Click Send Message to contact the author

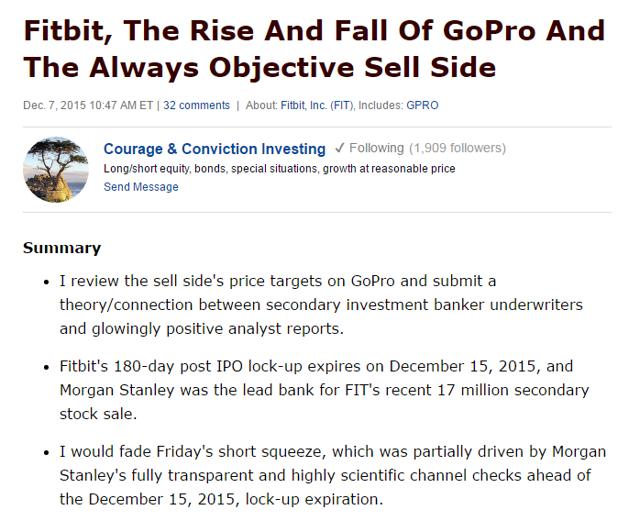(x=141, y=187)
